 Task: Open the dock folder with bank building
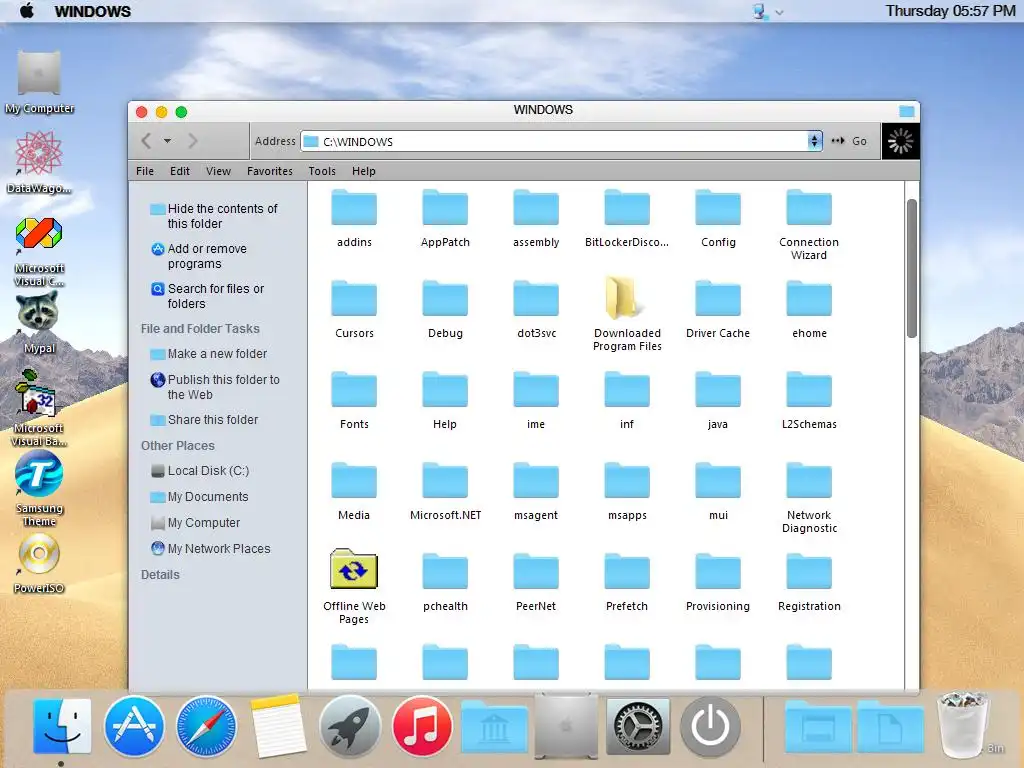[494, 726]
